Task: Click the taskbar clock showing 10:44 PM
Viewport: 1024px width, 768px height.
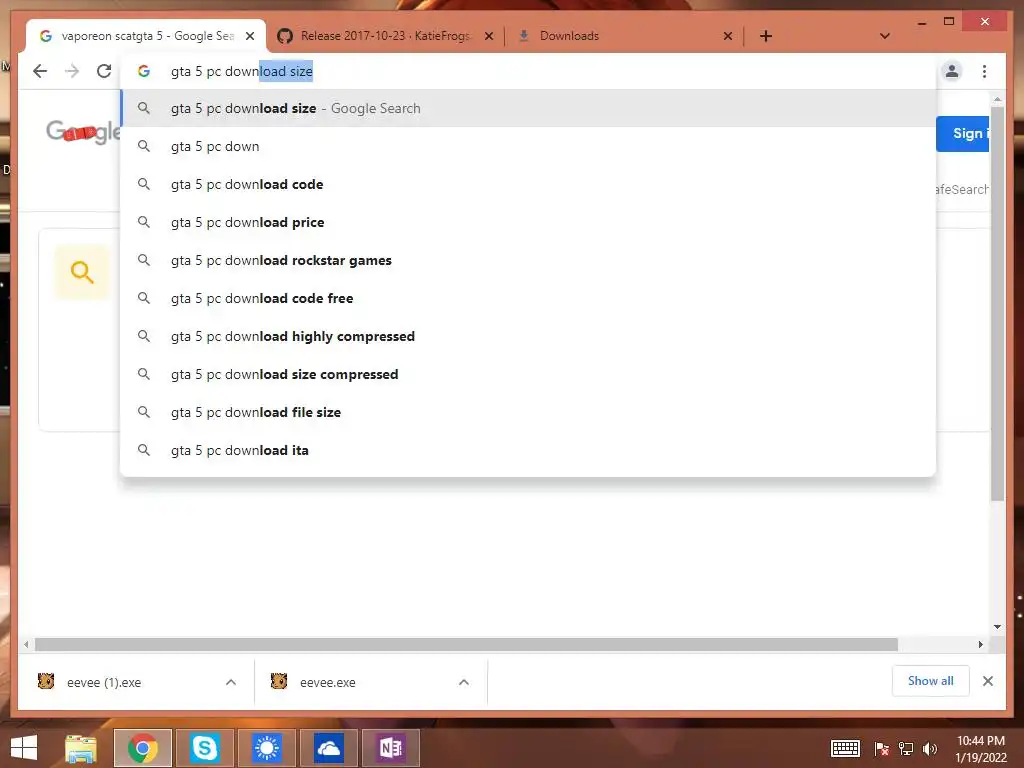Action: point(981,748)
